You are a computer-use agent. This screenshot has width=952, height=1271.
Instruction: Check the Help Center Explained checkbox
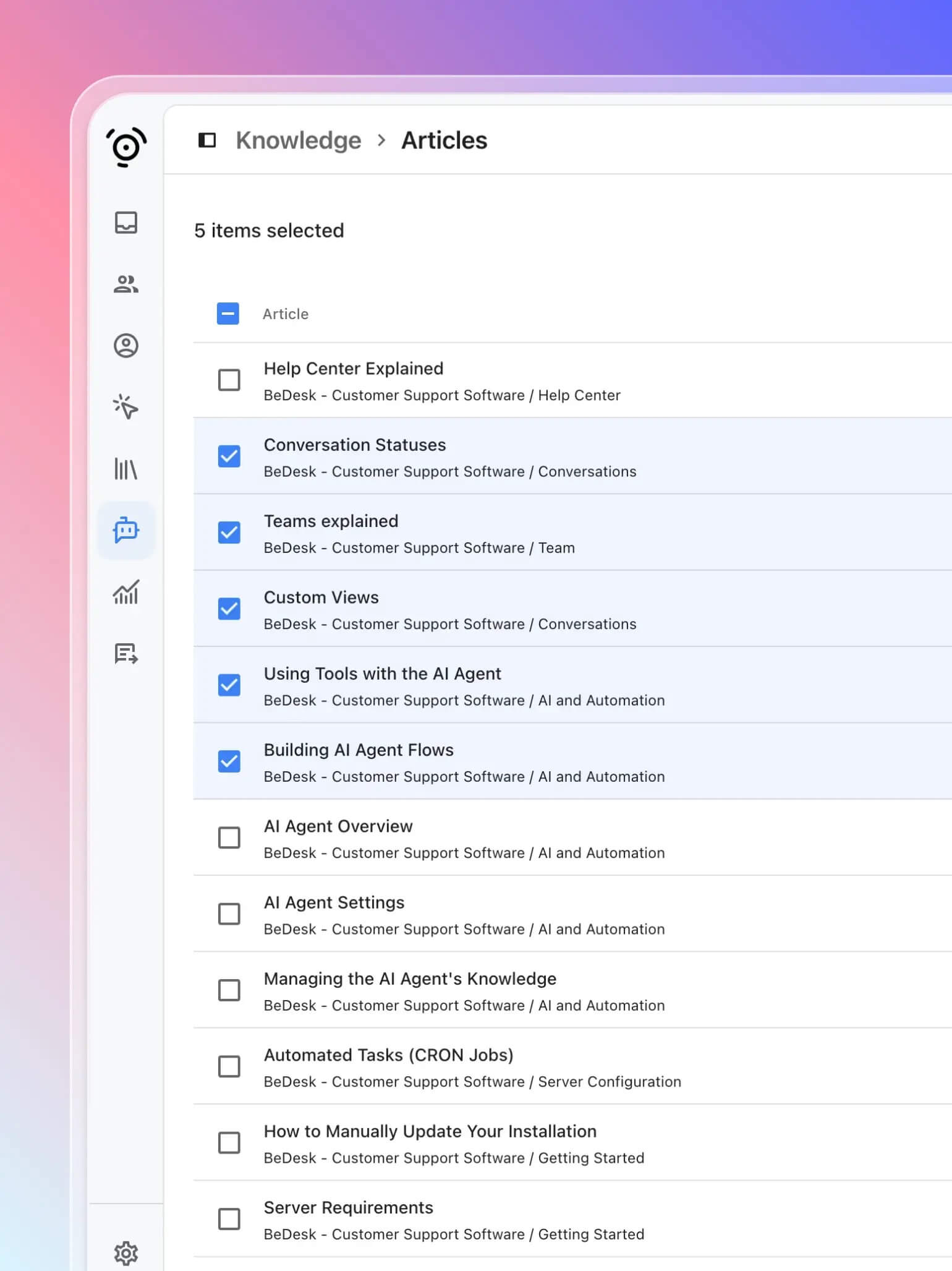[229, 380]
